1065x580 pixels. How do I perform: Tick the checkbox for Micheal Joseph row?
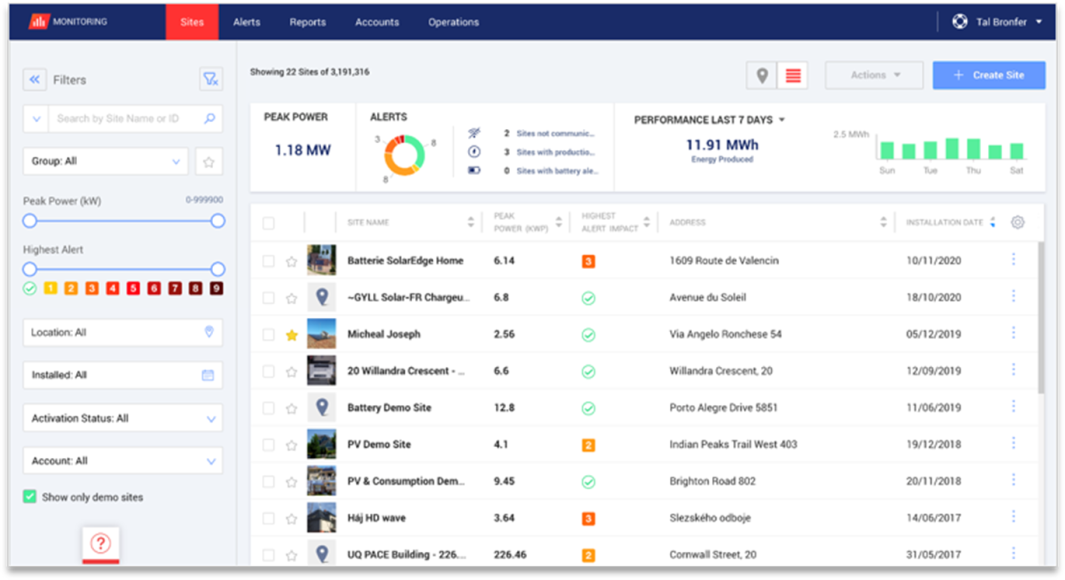click(268, 335)
